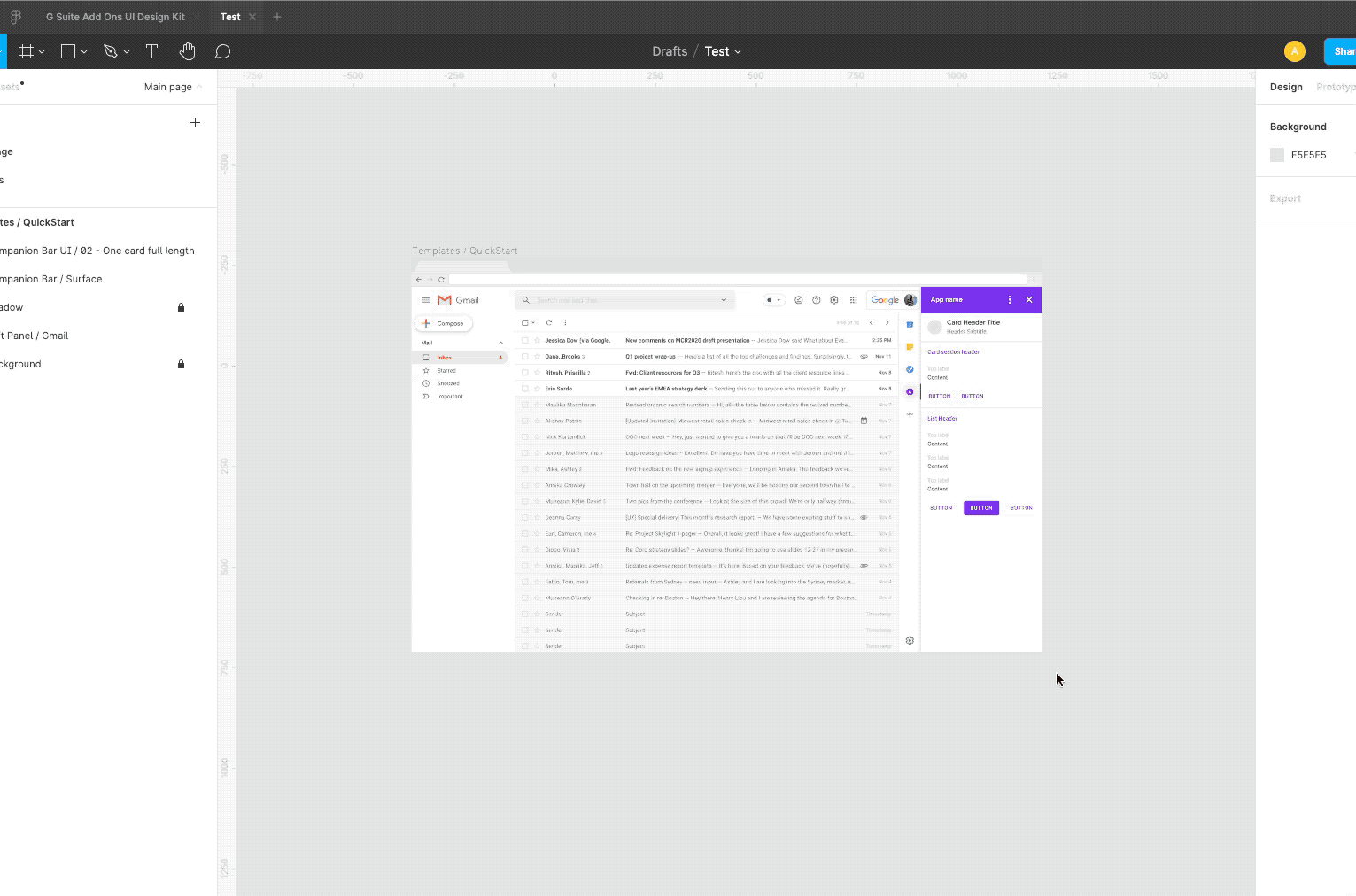
Task: Open the Pen tool dropdown arrow
Action: [127, 52]
